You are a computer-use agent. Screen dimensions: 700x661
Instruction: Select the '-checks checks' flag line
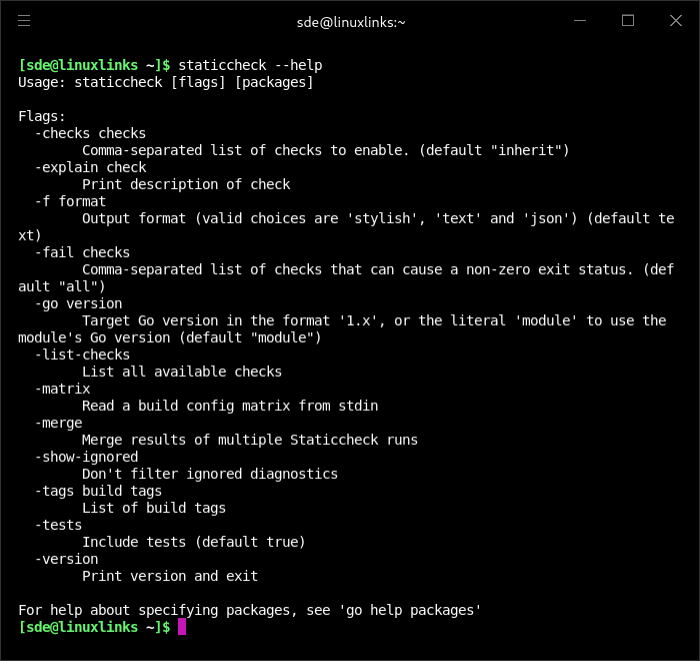[x=90, y=133]
